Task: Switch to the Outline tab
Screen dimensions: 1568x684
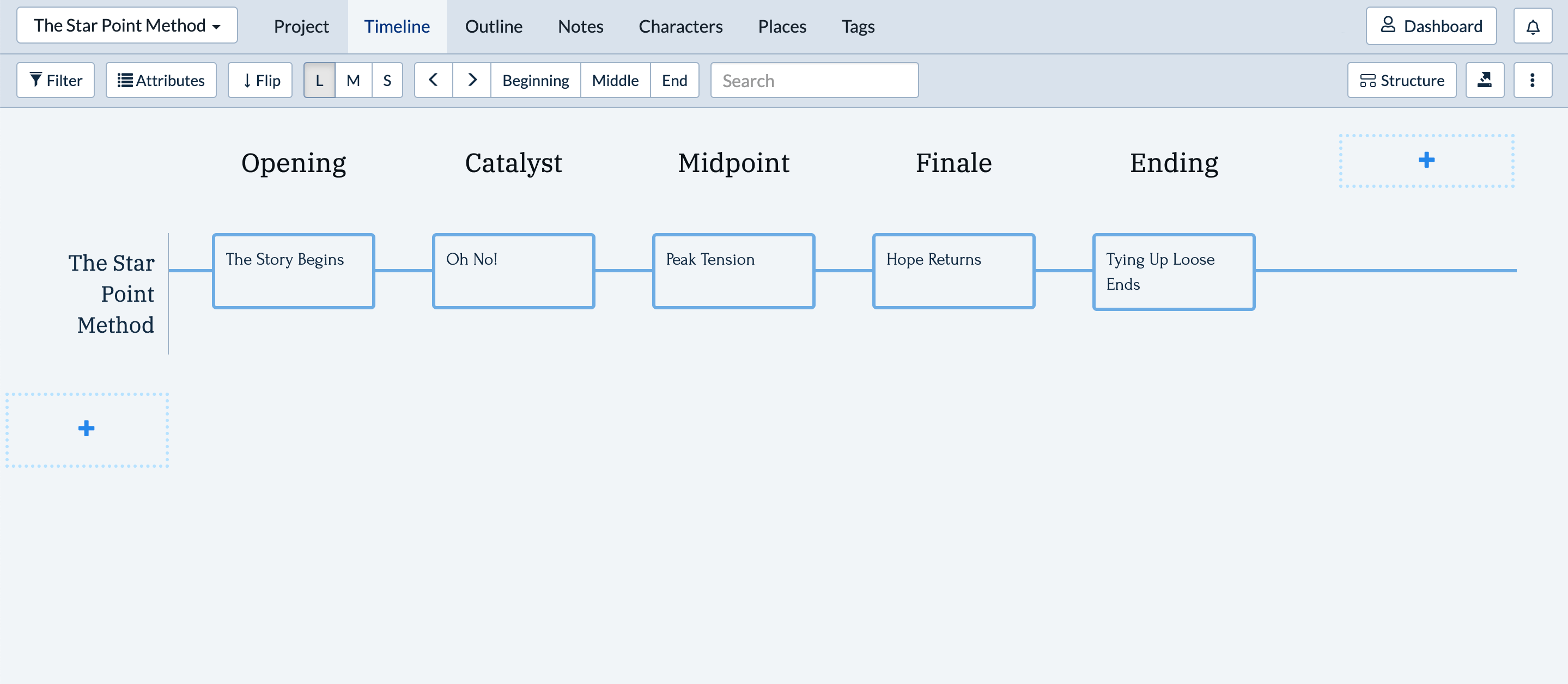Action: [x=494, y=27]
